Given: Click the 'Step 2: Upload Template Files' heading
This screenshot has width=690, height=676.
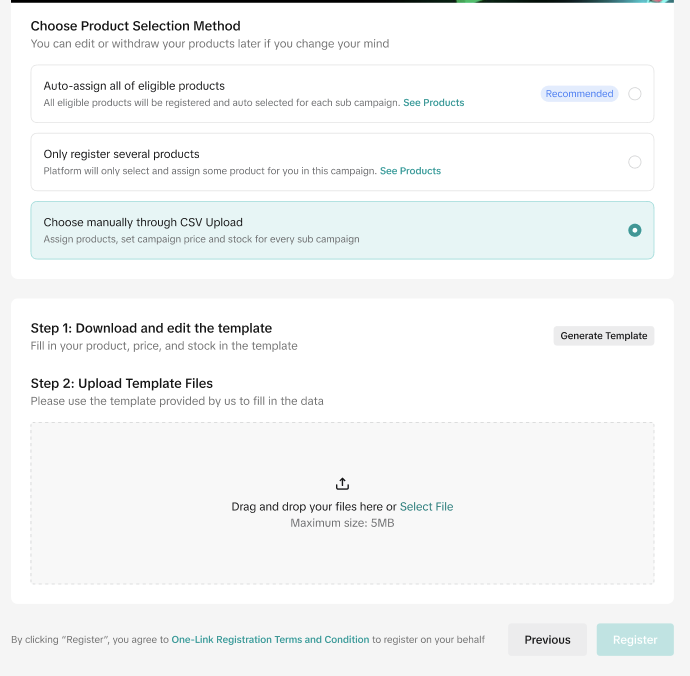Looking at the screenshot, I should 122,383.
